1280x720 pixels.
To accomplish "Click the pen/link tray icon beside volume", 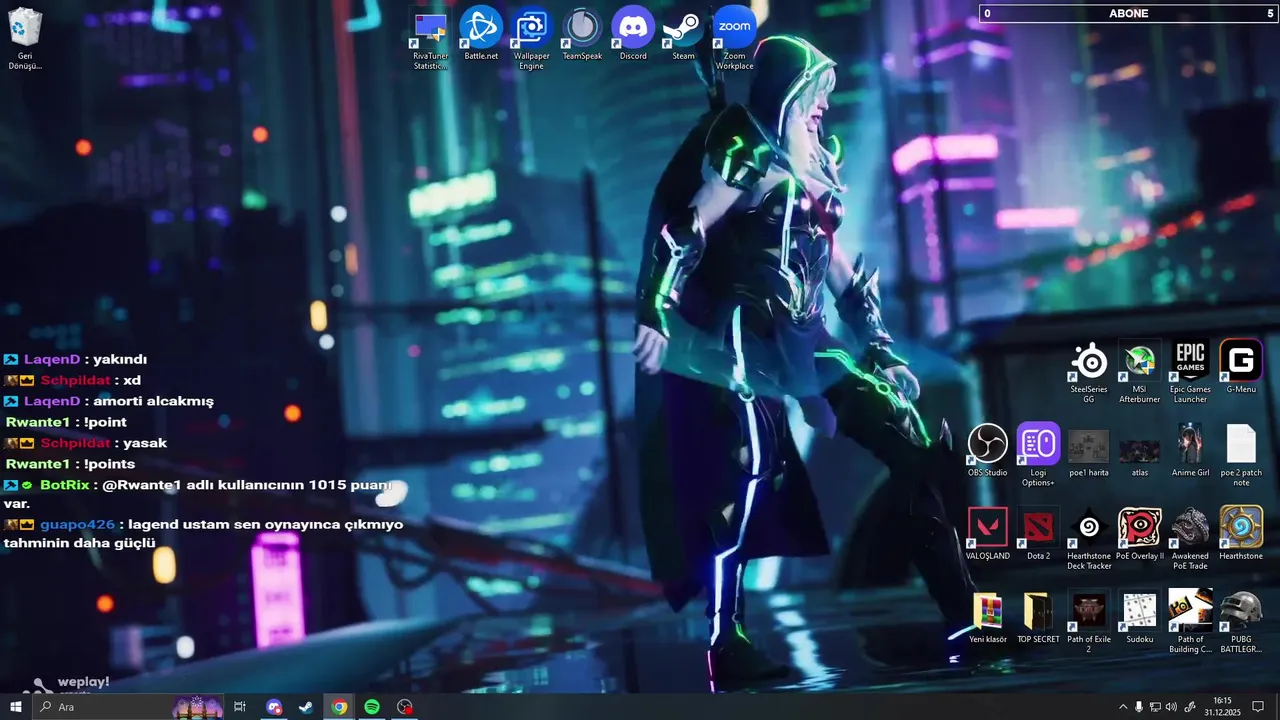I will 1189,707.
